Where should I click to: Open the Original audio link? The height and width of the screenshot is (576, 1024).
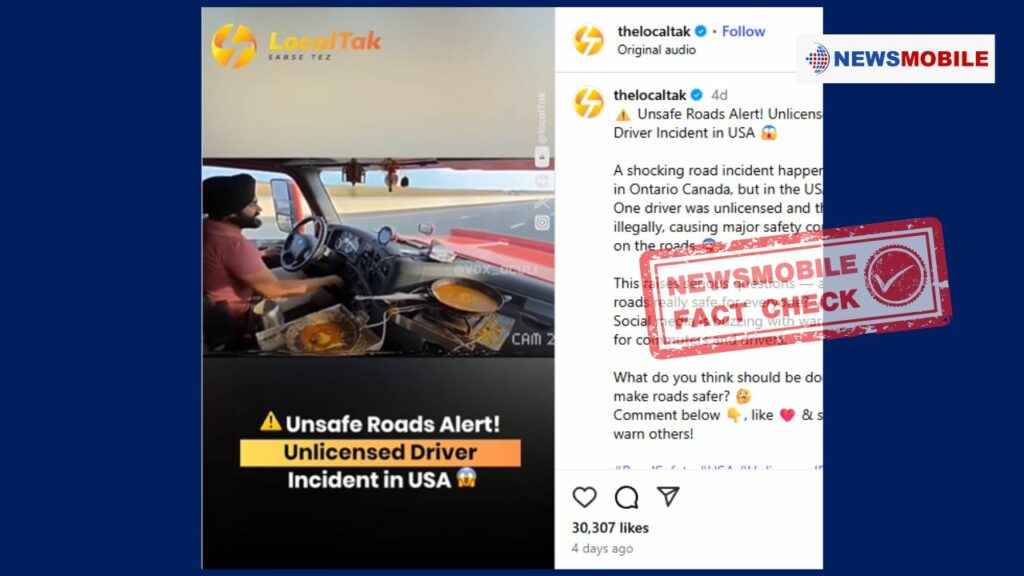pyautogui.click(x=656, y=50)
